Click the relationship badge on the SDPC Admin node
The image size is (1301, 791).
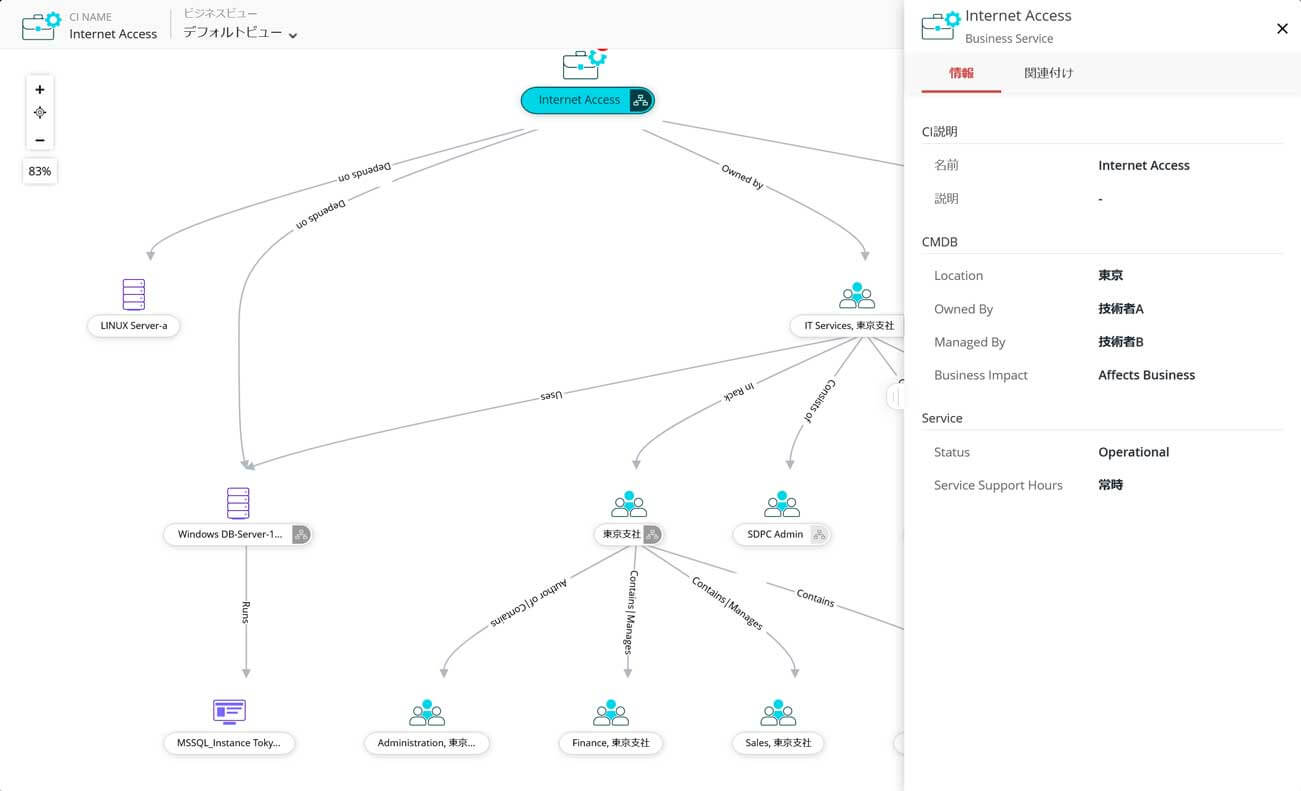(818, 534)
